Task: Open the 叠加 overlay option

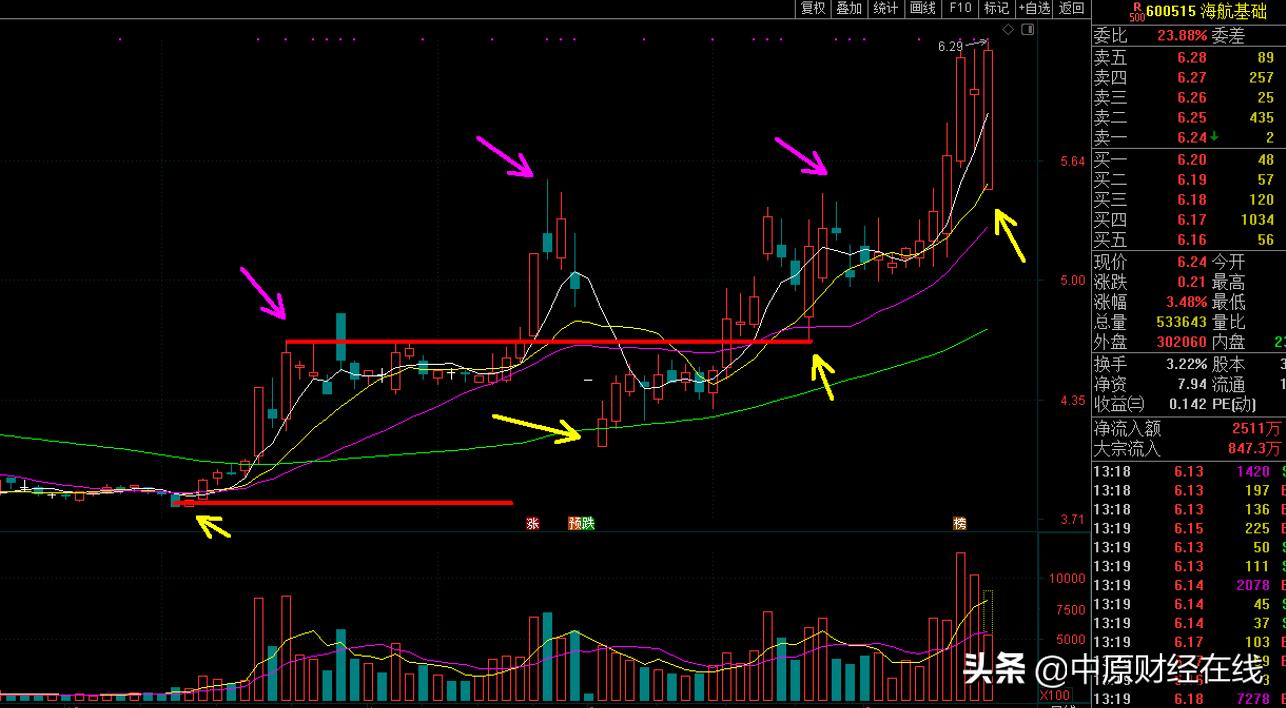Action: (849, 8)
